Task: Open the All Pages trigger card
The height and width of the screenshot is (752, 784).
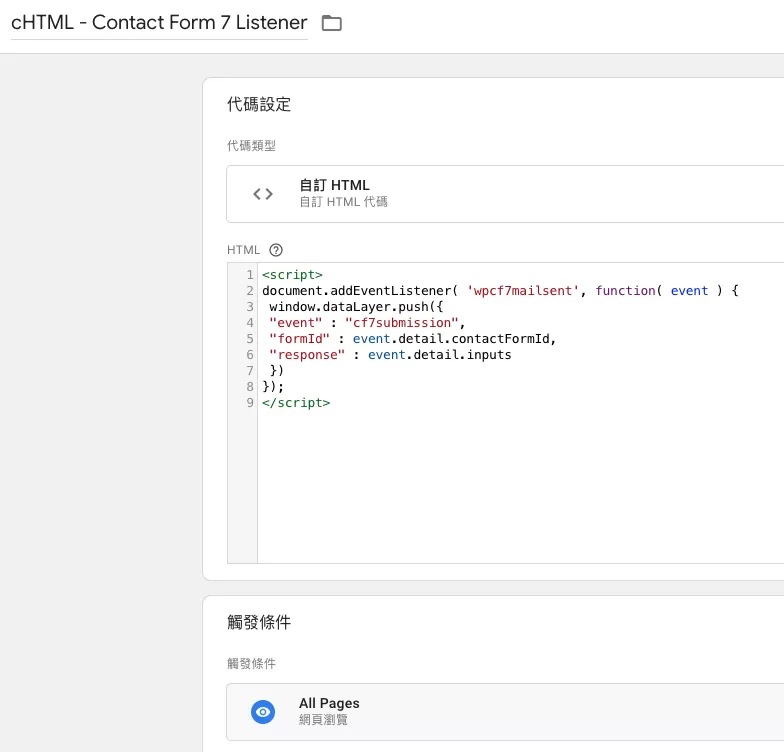Action: (x=505, y=712)
